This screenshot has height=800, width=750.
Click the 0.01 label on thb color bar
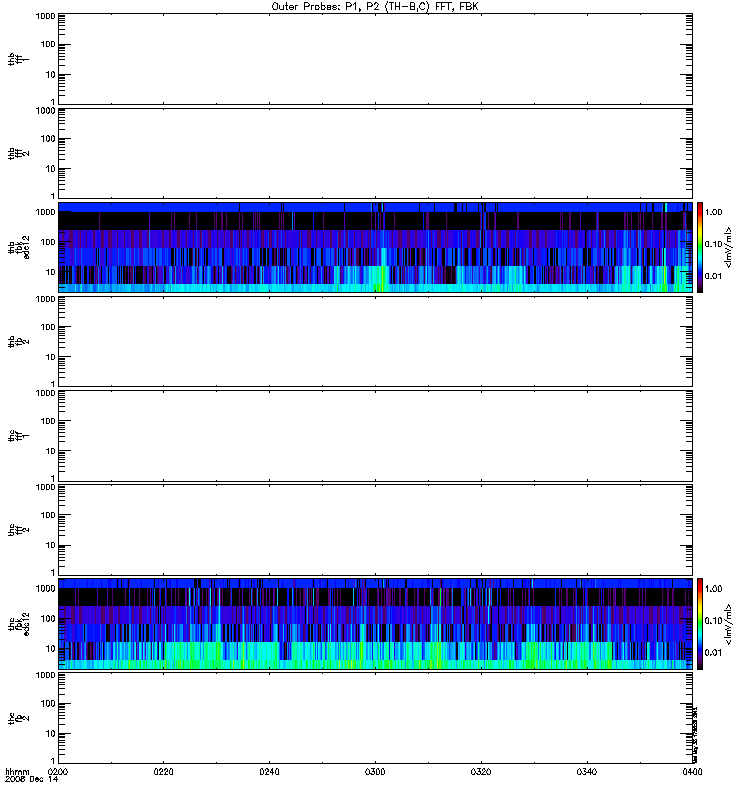[x=714, y=277]
